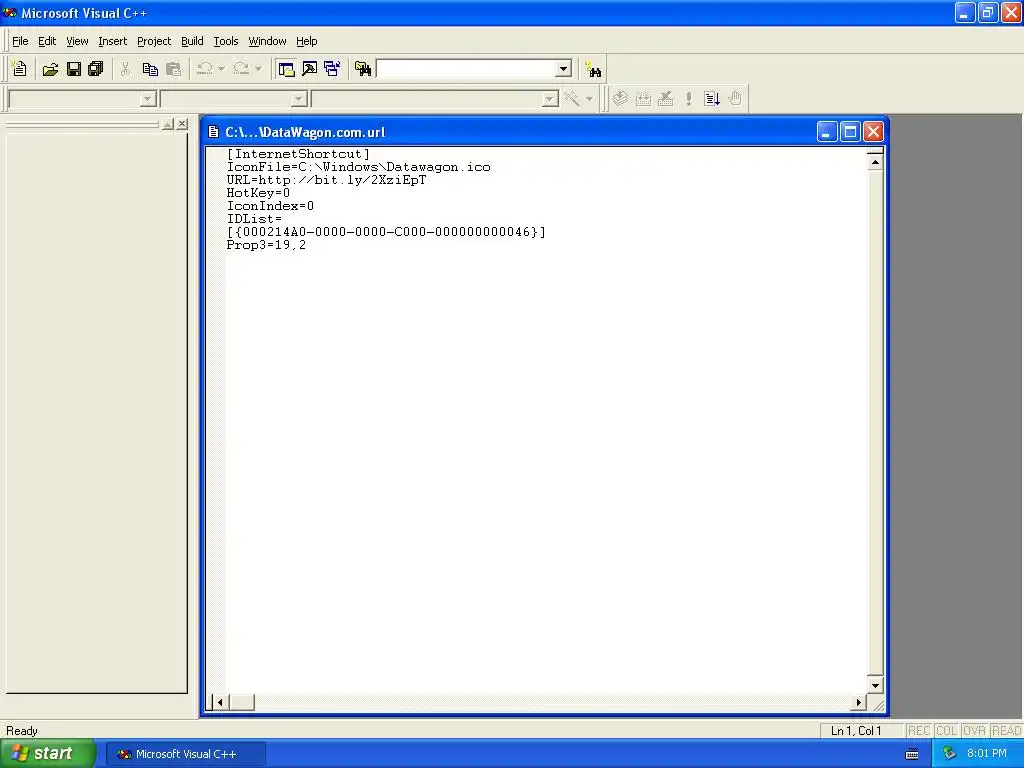1024x768 pixels.
Task: Click the horizontal scrollbar thumb in editor
Action: tap(242, 702)
